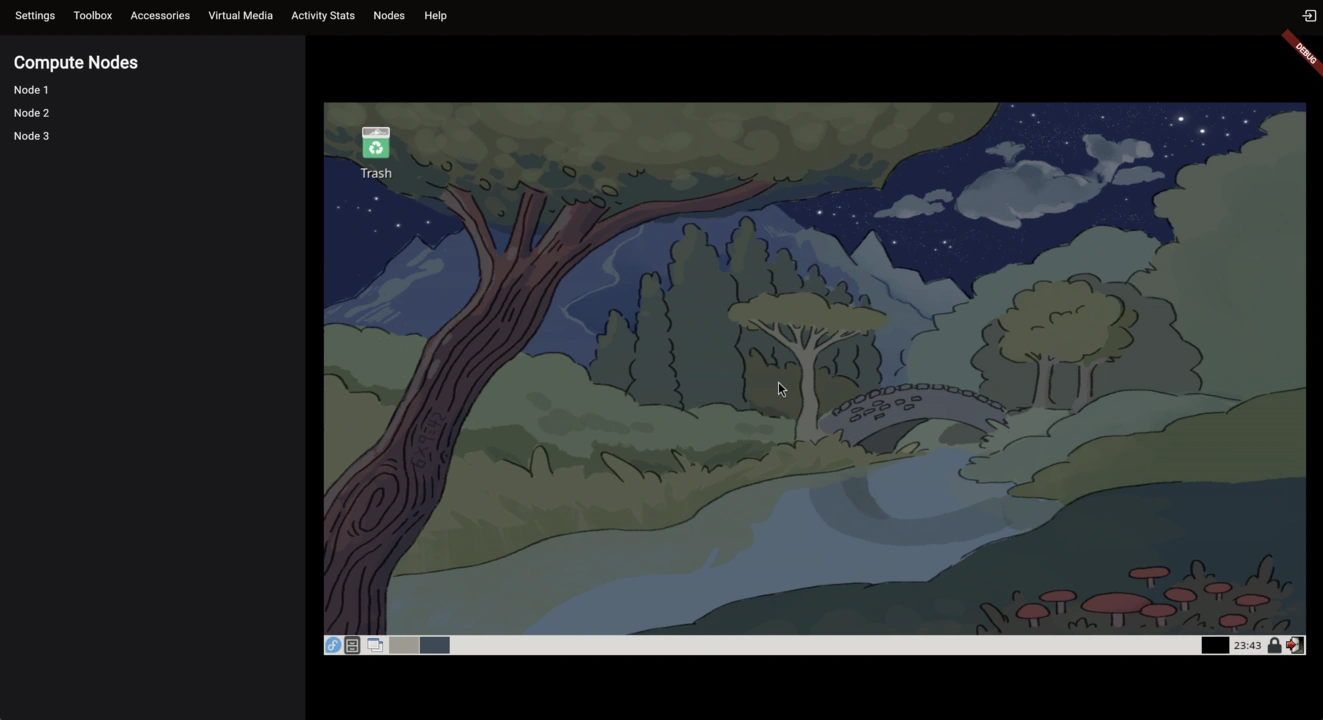The image size is (1323, 720).
Task: Expand the Virtual Media menu
Action: click(x=240, y=16)
